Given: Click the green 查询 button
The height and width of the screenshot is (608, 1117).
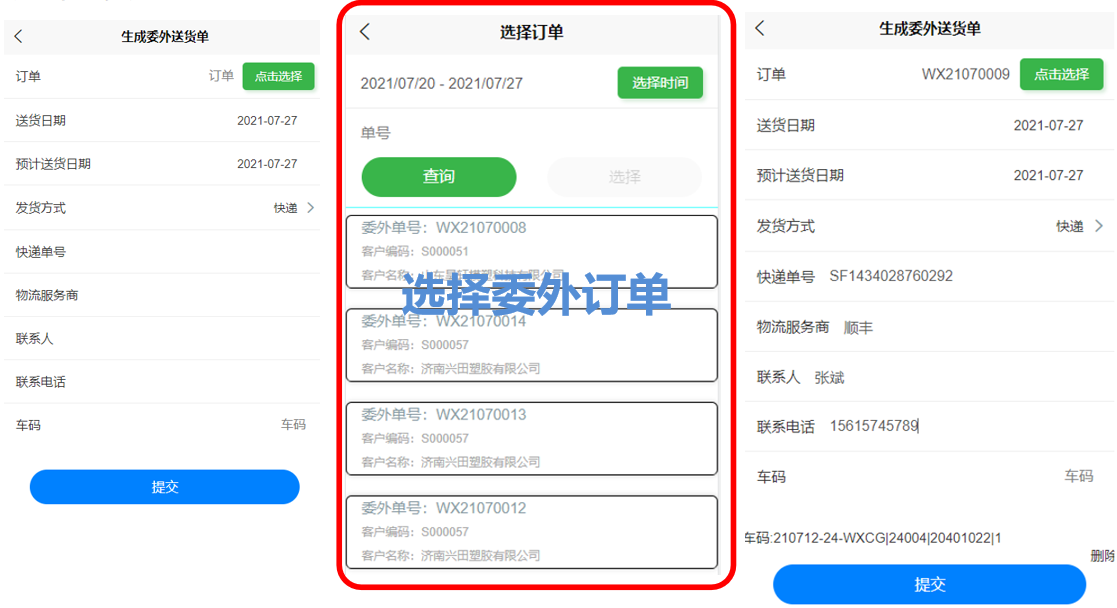Looking at the screenshot, I should [439, 177].
